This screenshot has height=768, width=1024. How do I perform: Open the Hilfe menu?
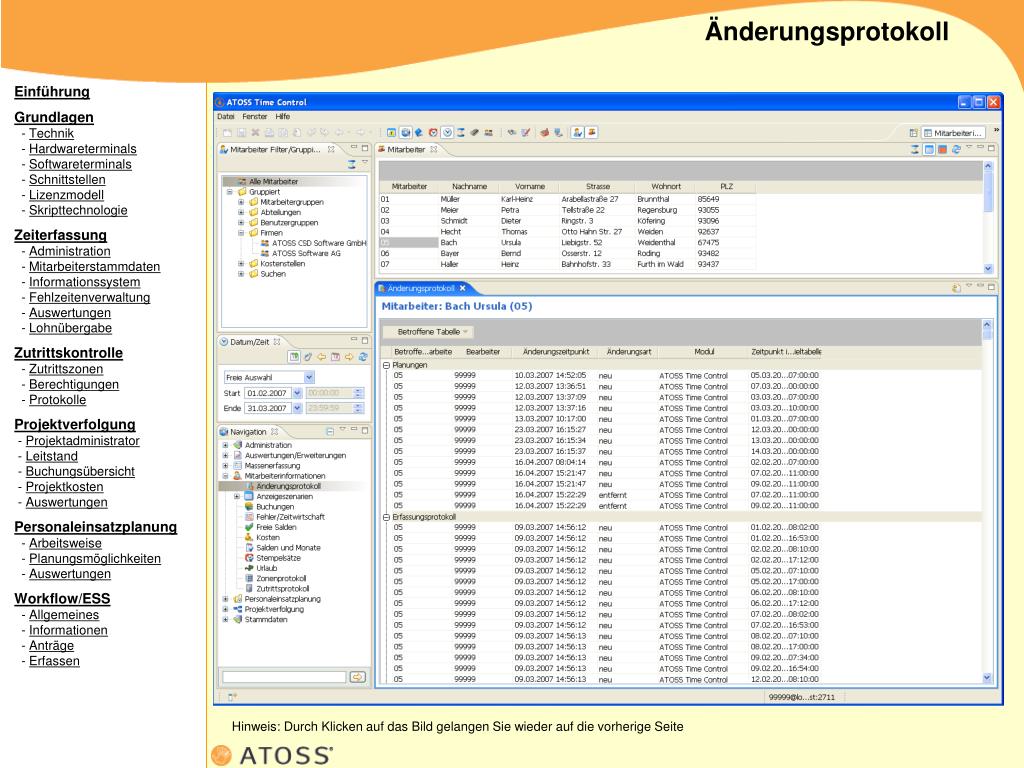point(283,116)
